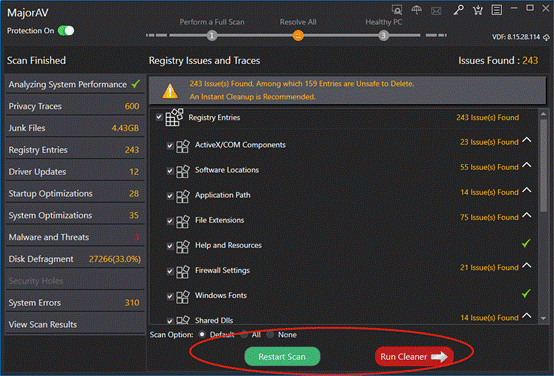The height and width of the screenshot is (376, 554).
Task: Expand Application Path issues chevron
Action: click(x=526, y=190)
